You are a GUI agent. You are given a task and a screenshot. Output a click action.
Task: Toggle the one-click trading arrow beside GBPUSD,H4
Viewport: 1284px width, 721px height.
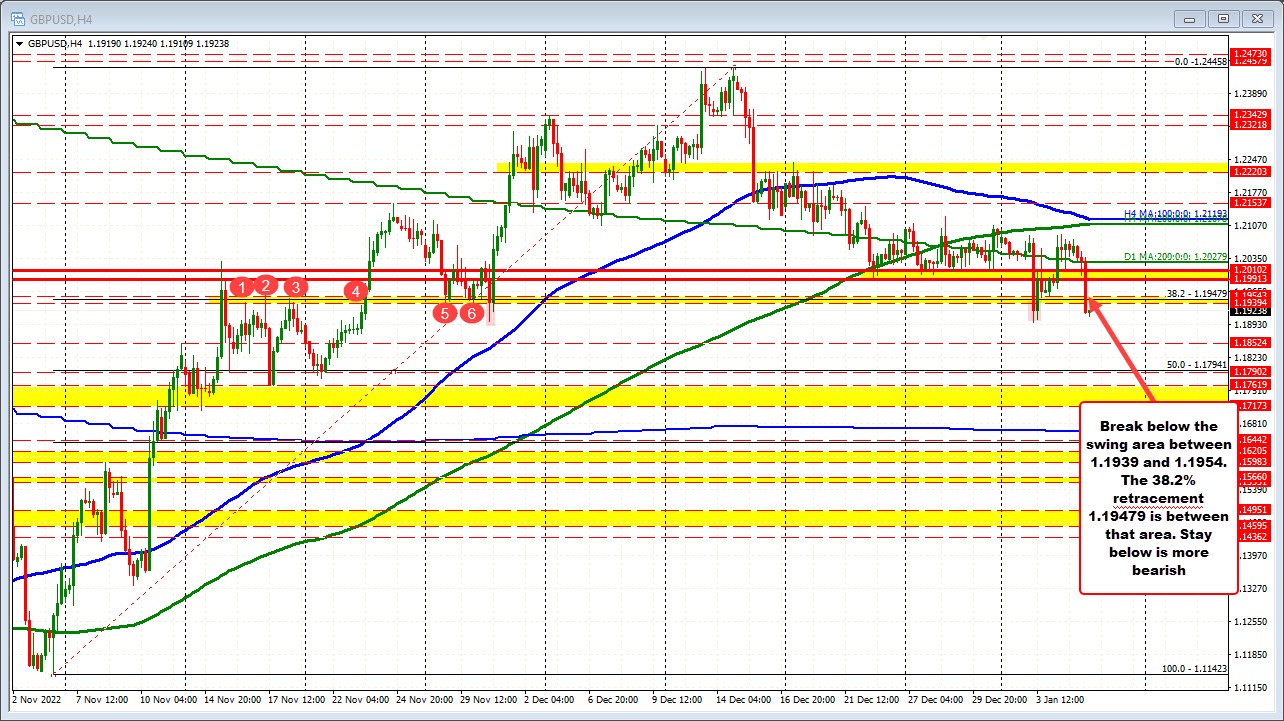pos(21,44)
